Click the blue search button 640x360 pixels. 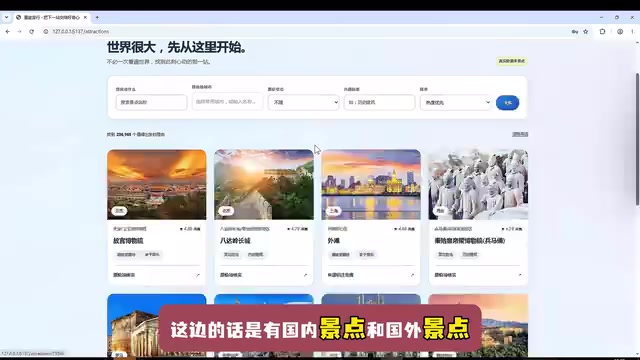coord(507,102)
